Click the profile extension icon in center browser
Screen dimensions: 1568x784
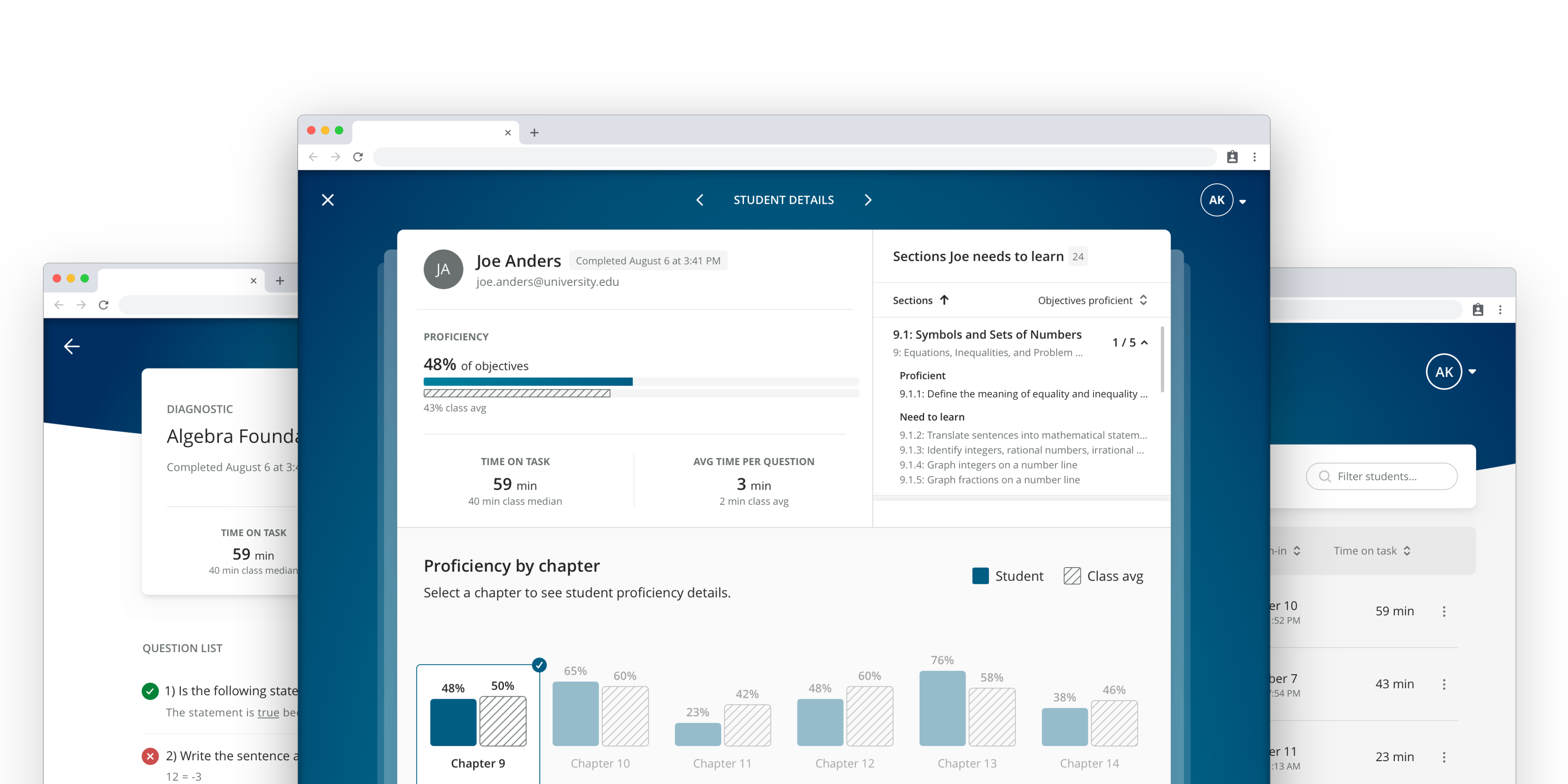coord(1232,157)
